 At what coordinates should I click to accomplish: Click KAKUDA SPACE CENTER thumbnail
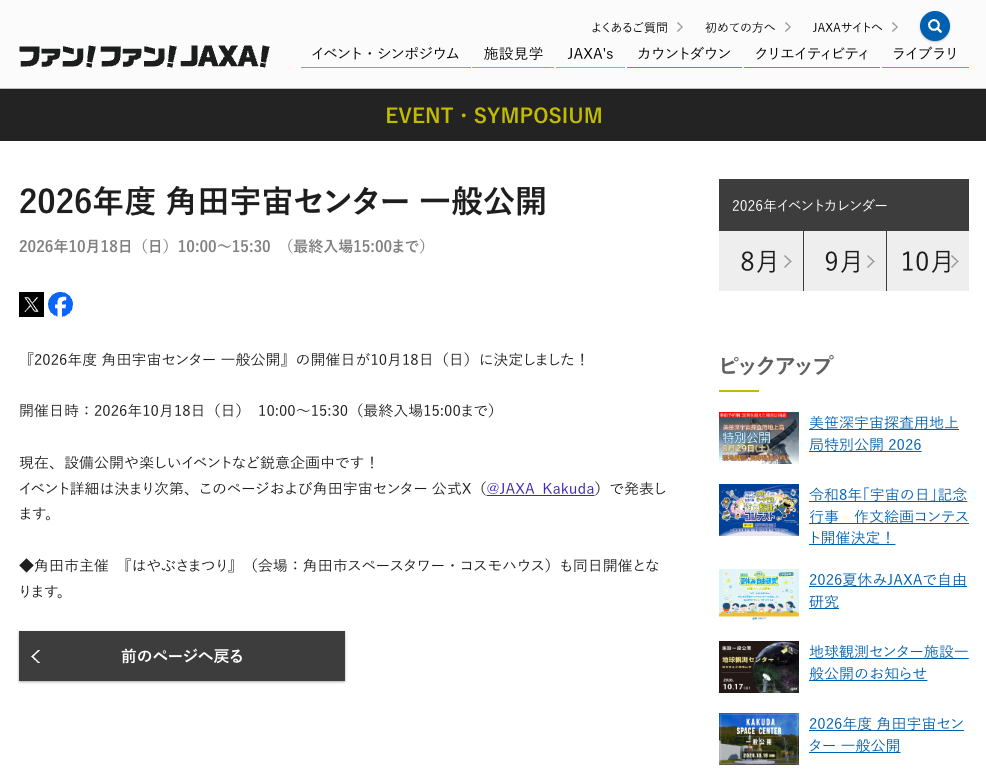(758, 739)
